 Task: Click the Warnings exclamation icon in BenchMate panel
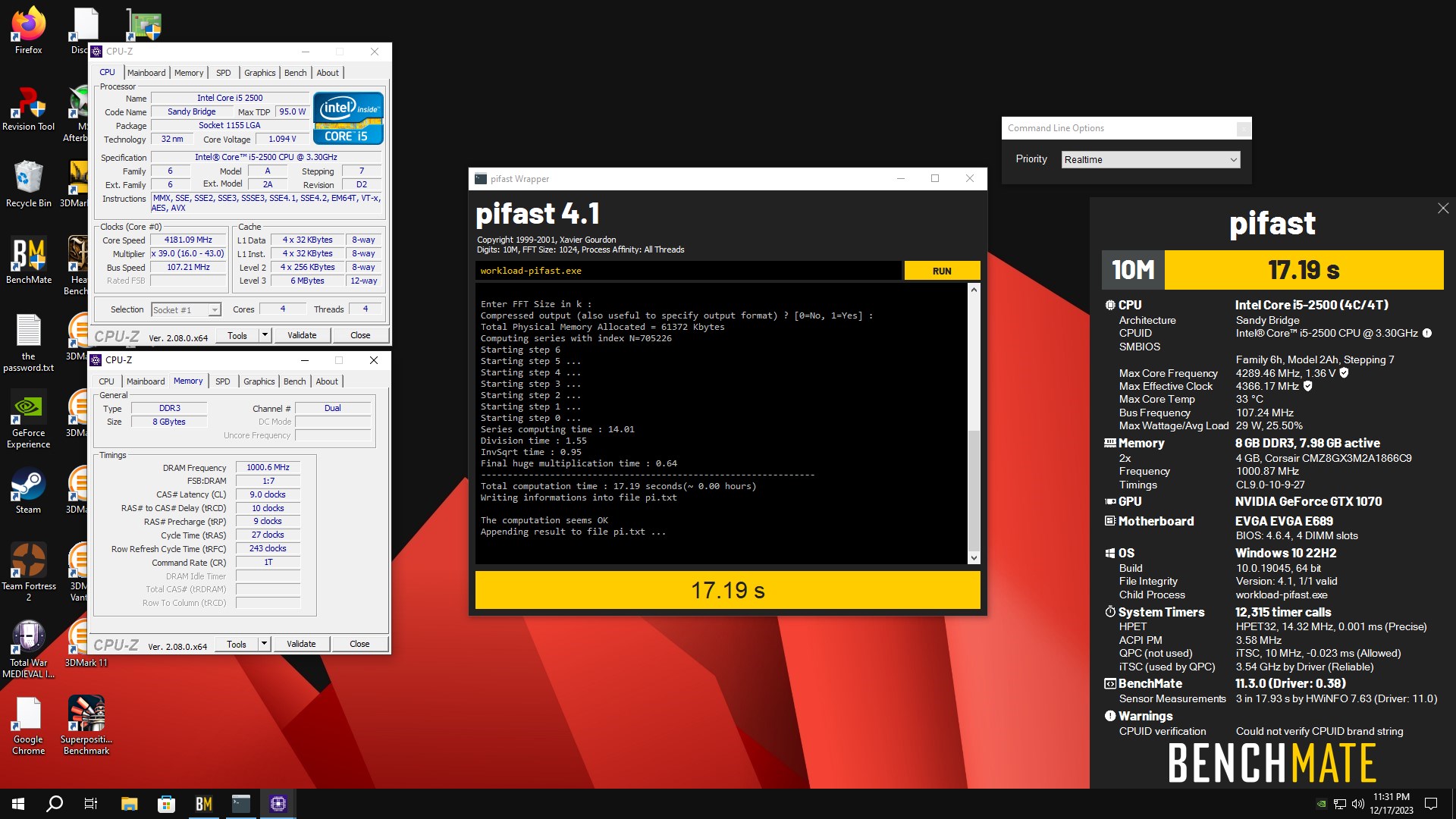coord(1110,715)
